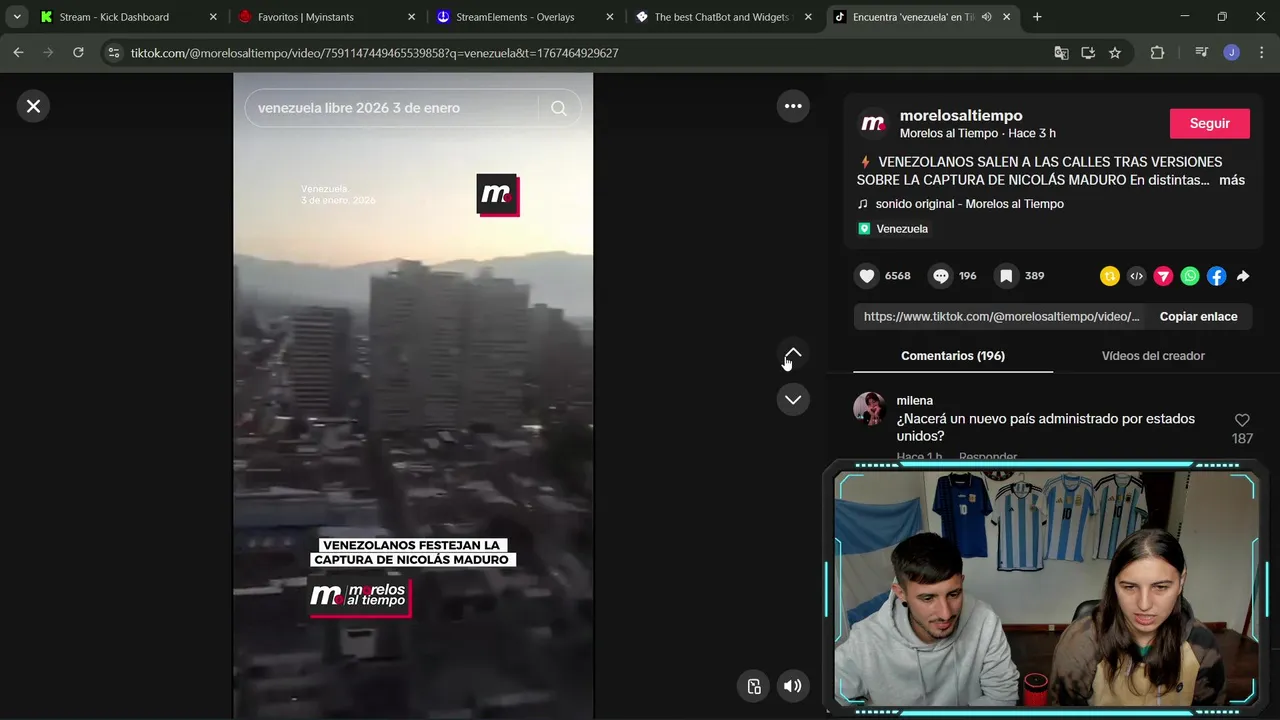
Task: Click the search magnifier in video overlay
Action: coord(559,108)
